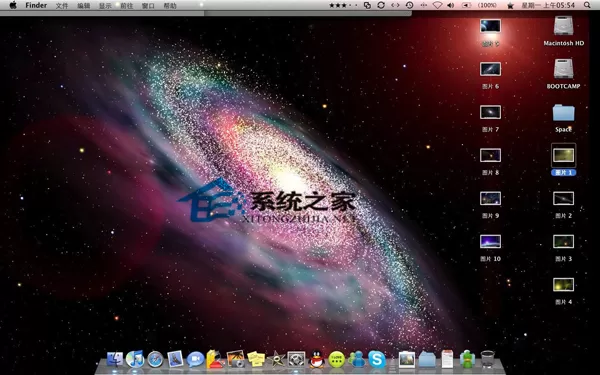Open the 编辑 menu

point(83,5)
